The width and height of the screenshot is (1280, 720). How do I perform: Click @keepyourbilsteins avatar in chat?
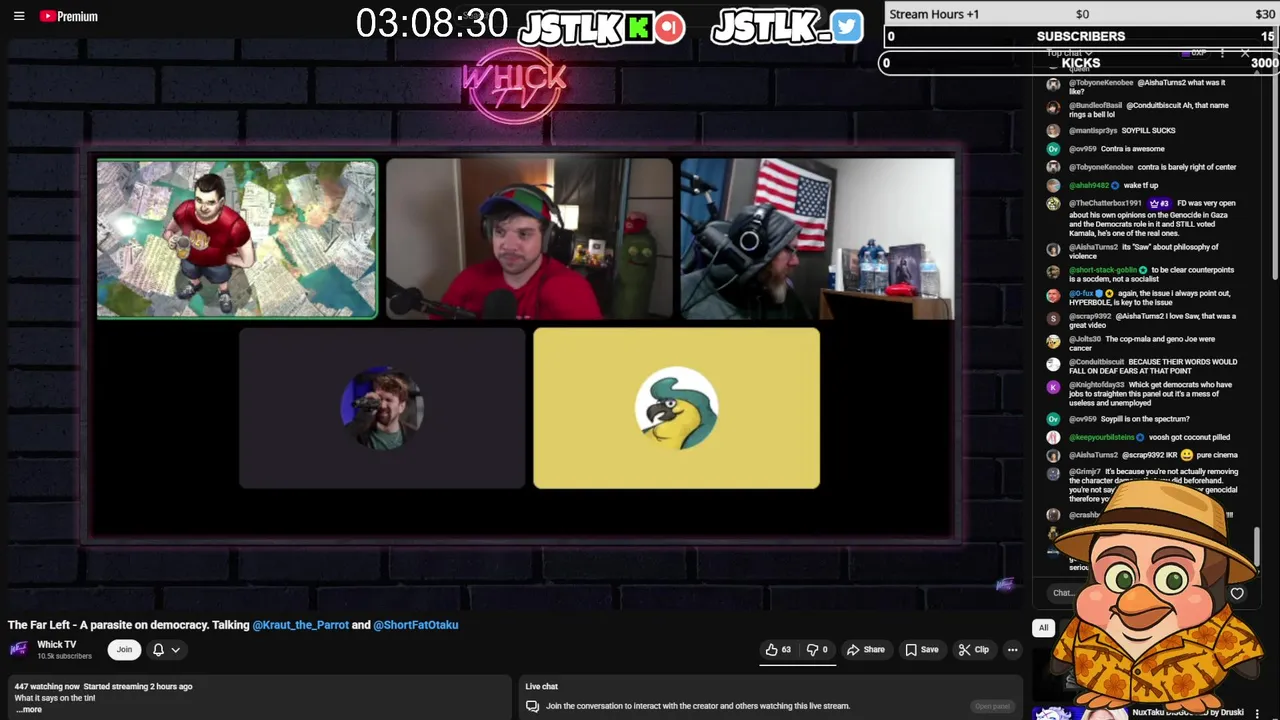(1053, 437)
